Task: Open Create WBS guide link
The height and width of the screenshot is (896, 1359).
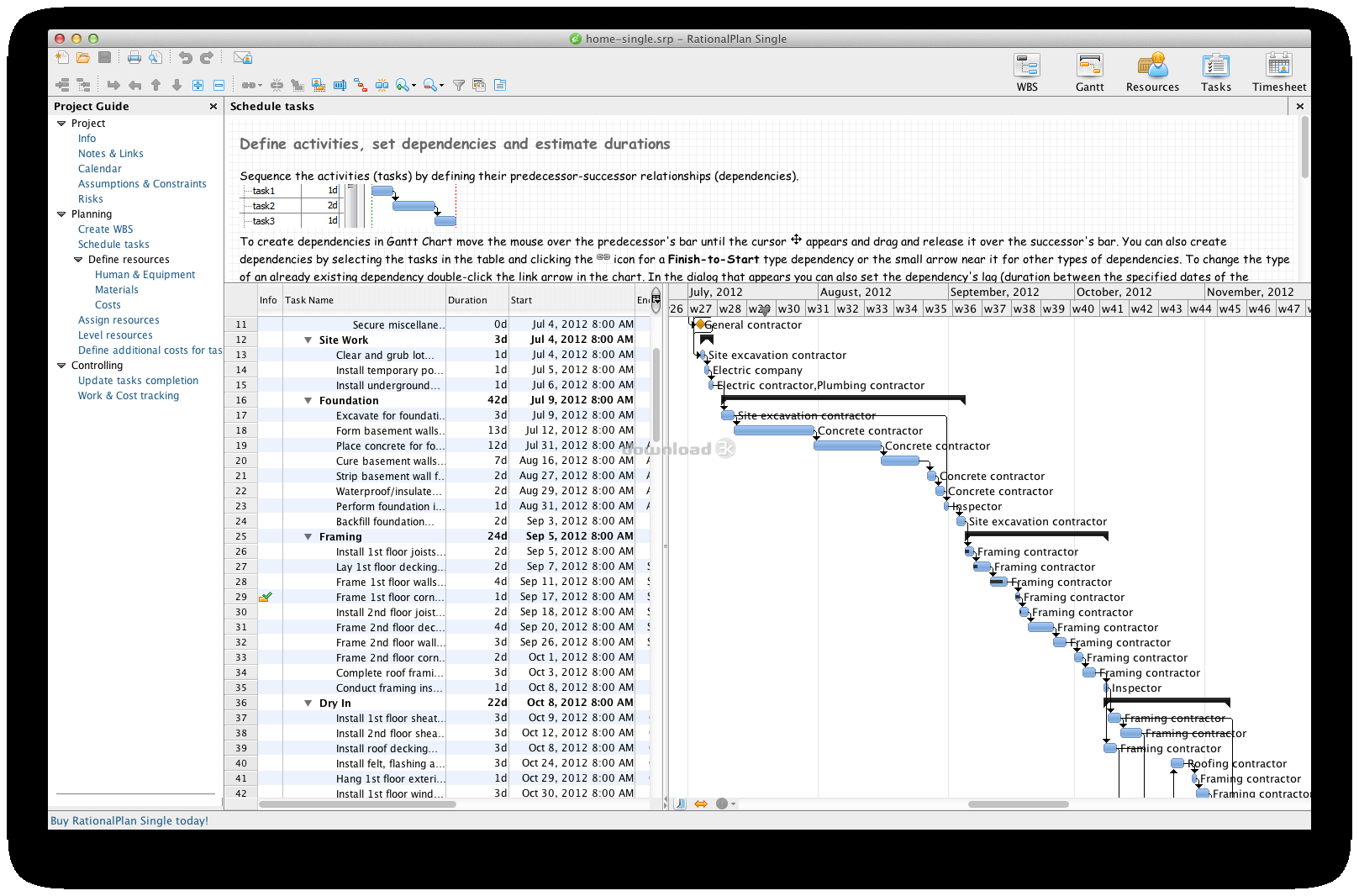Action: click(x=106, y=229)
